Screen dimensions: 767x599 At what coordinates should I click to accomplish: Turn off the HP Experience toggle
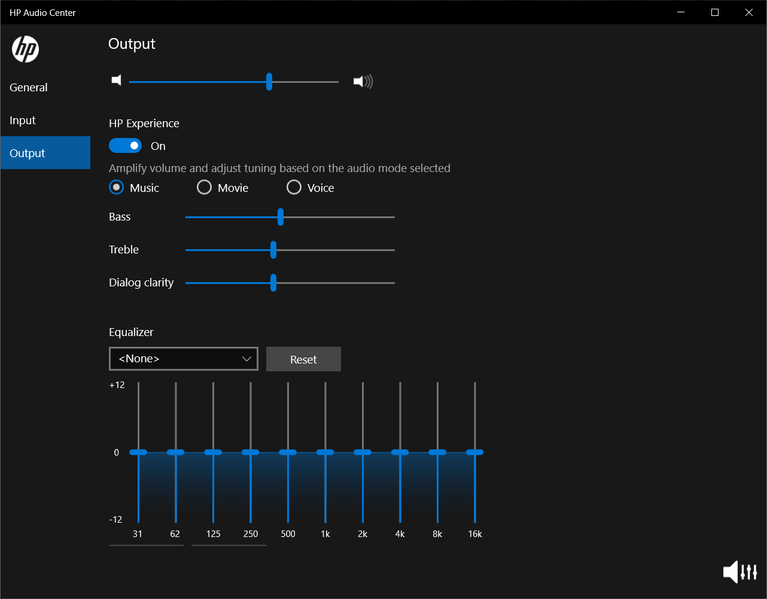[x=125, y=146]
